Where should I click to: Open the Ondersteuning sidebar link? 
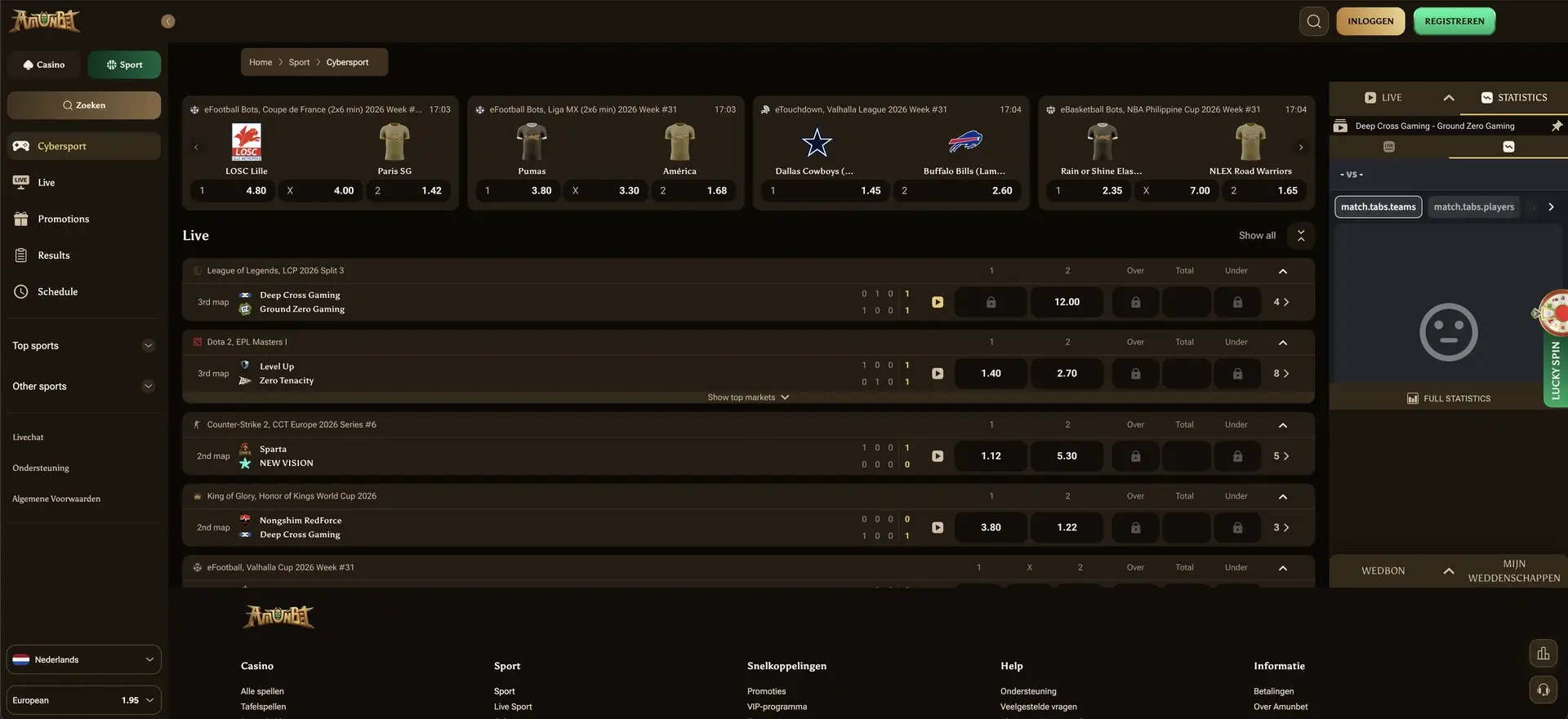(41, 468)
